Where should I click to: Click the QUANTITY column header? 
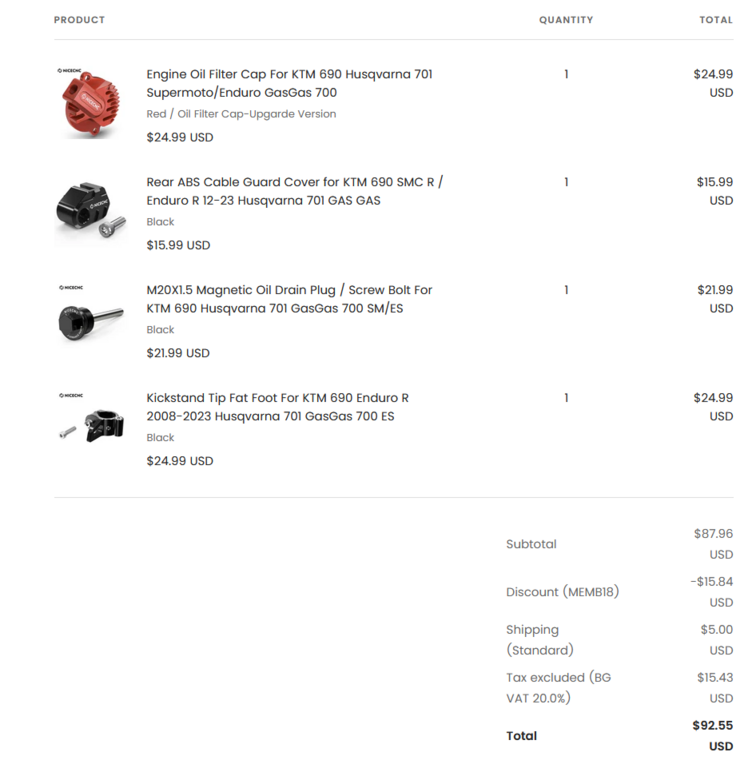pyautogui.click(x=566, y=20)
